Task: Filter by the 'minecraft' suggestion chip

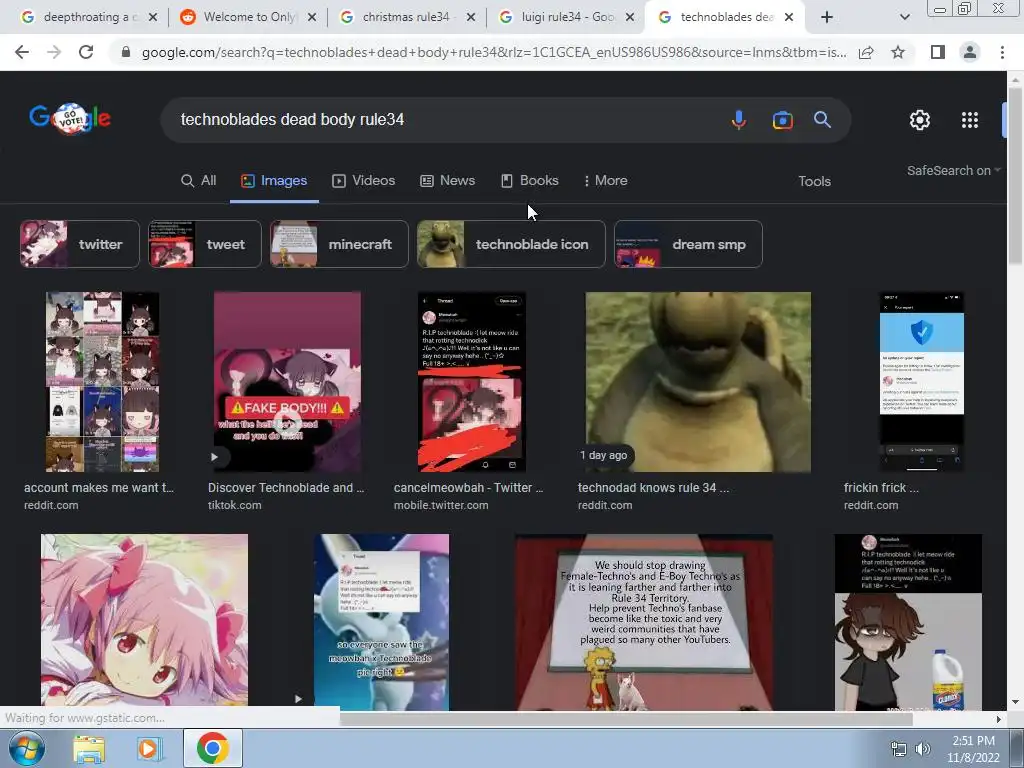Action: (x=339, y=244)
